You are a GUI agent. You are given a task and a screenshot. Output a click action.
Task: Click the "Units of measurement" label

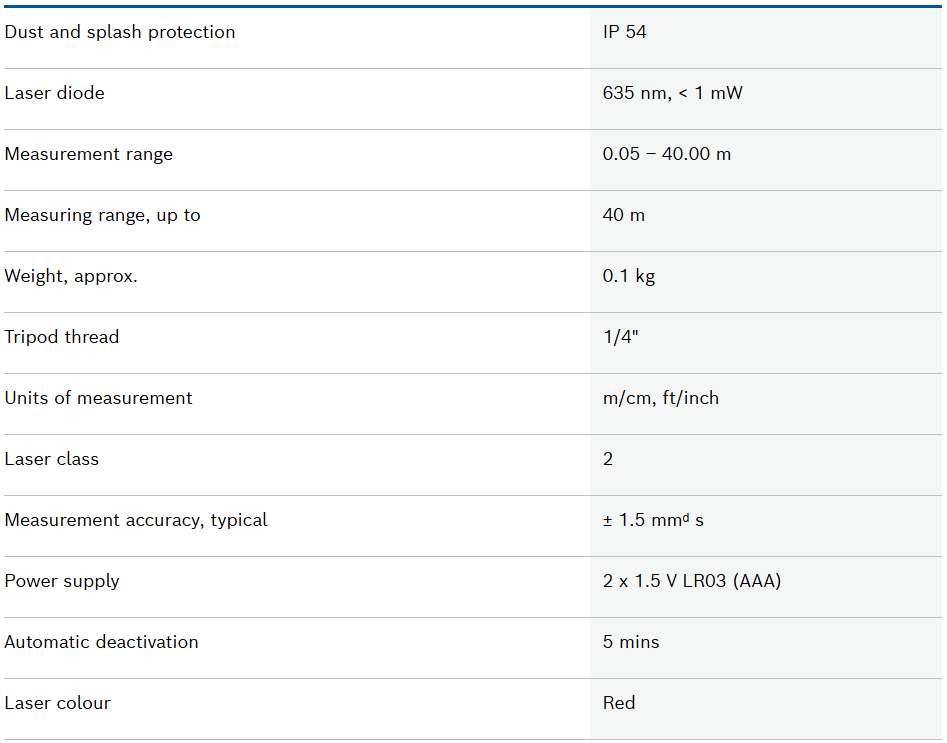click(99, 398)
